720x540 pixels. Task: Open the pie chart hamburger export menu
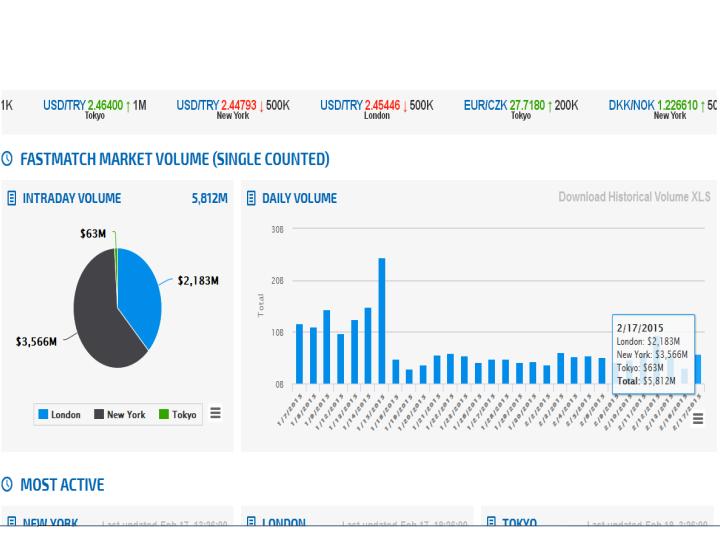215,413
